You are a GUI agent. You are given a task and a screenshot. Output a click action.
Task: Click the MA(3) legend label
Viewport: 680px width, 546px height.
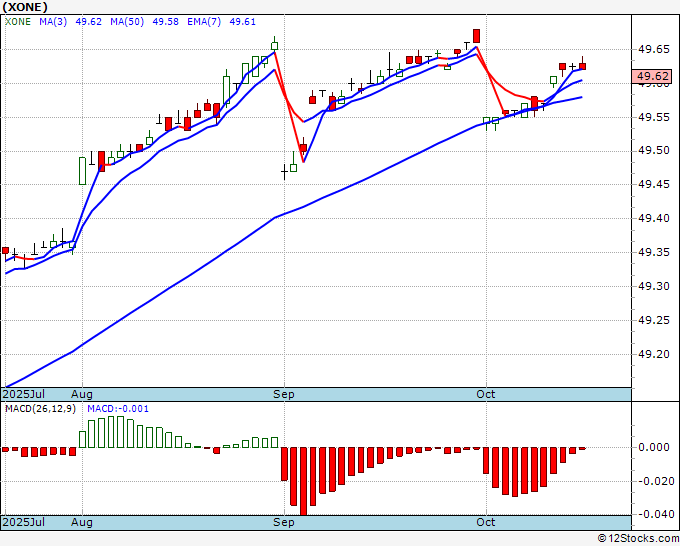[53, 22]
